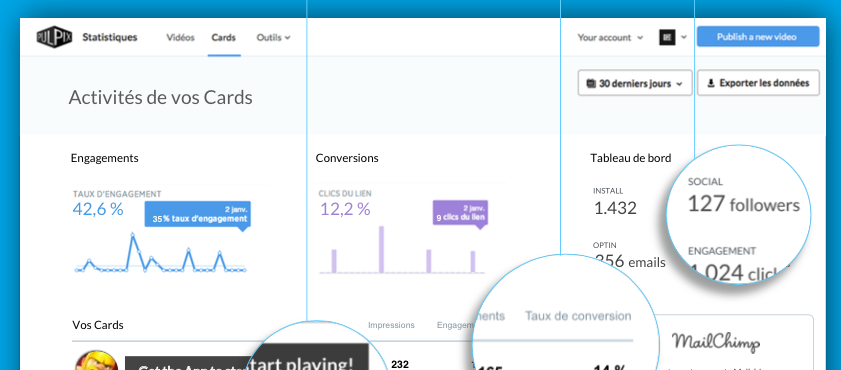Expand the Outils menu
Screen dimensions: 841x370
274,38
